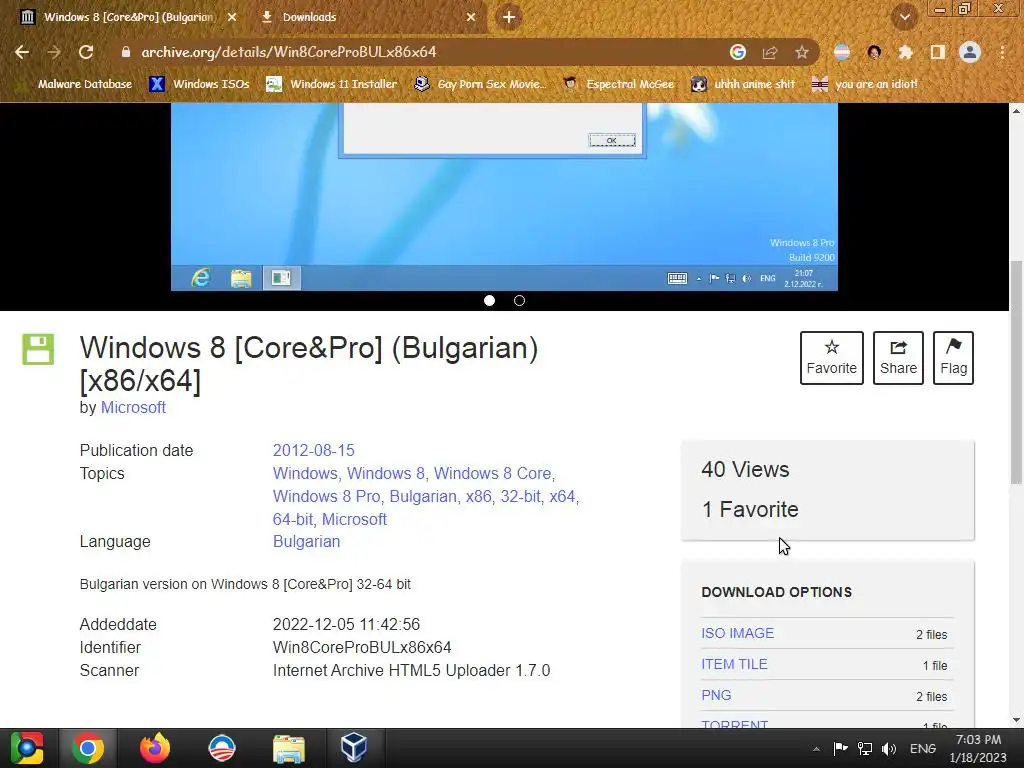Select first carousel dot indicator
The width and height of the screenshot is (1024, 768).
click(x=489, y=300)
